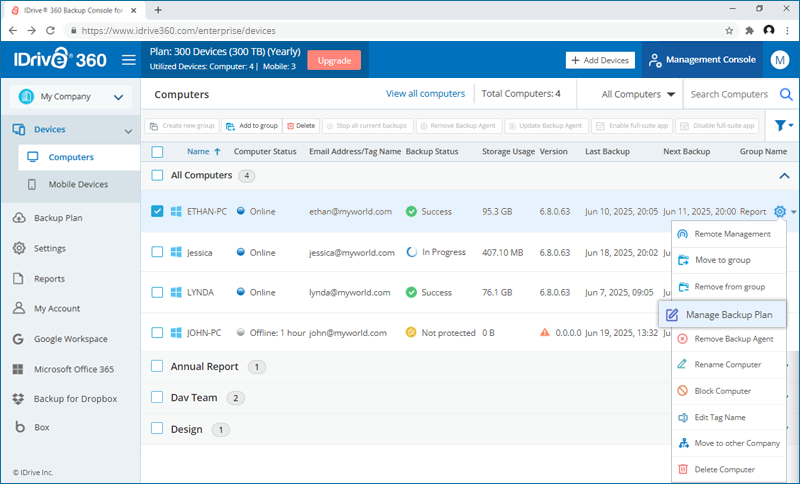The height and width of the screenshot is (484, 800).
Task: Click the hamburger menu icon beside IDrive logo
Action: tap(128, 60)
